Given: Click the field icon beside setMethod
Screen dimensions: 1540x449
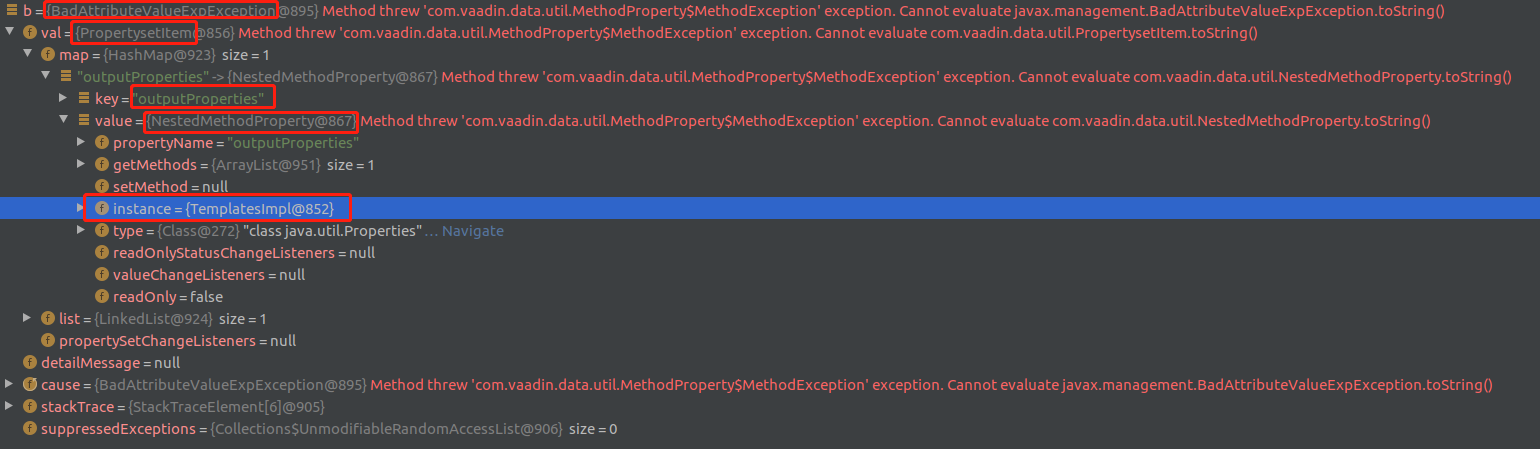Looking at the screenshot, I should 102,187.
